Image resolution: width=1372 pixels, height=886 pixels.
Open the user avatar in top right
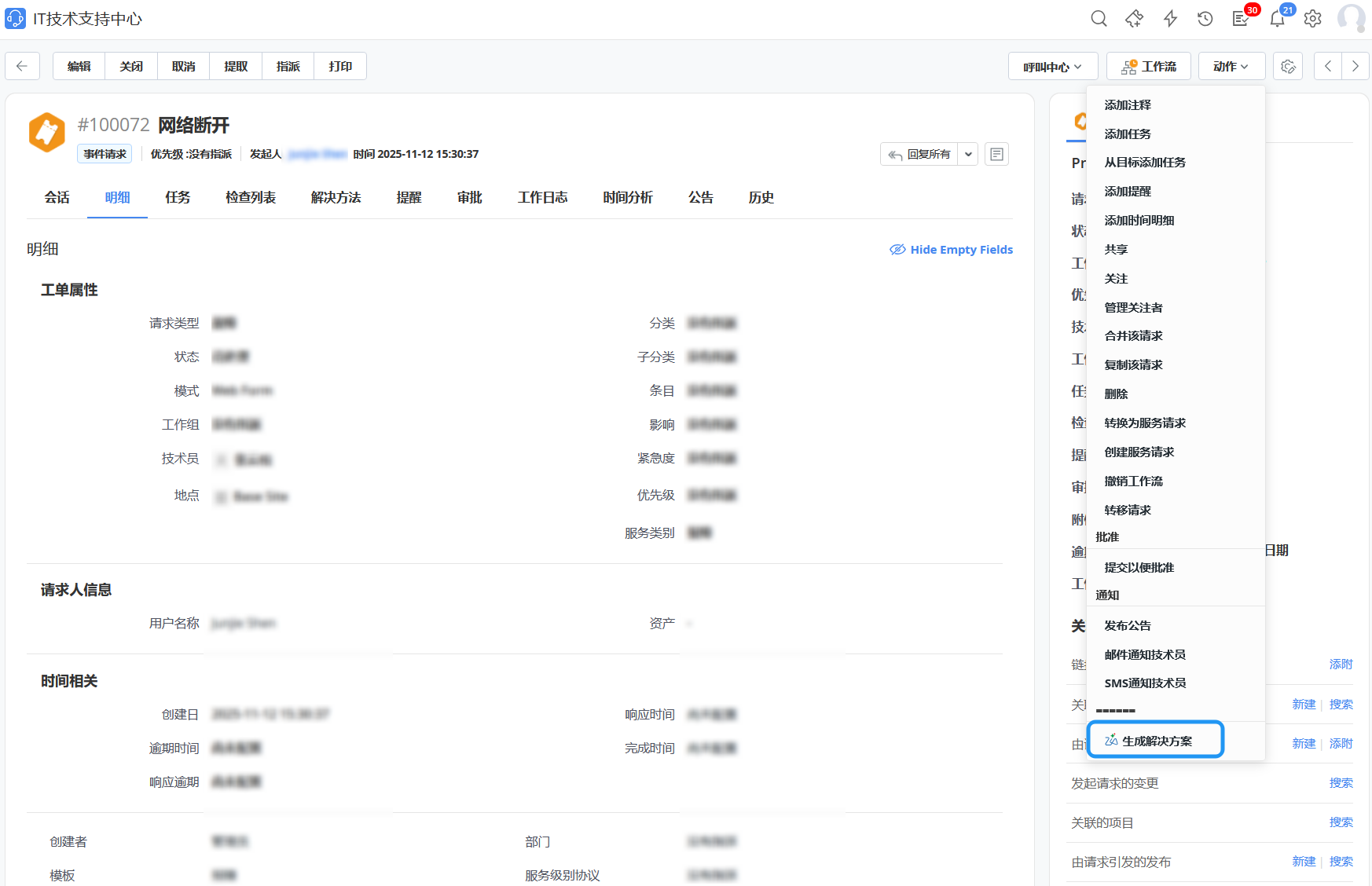click(x=1352, y=19)
